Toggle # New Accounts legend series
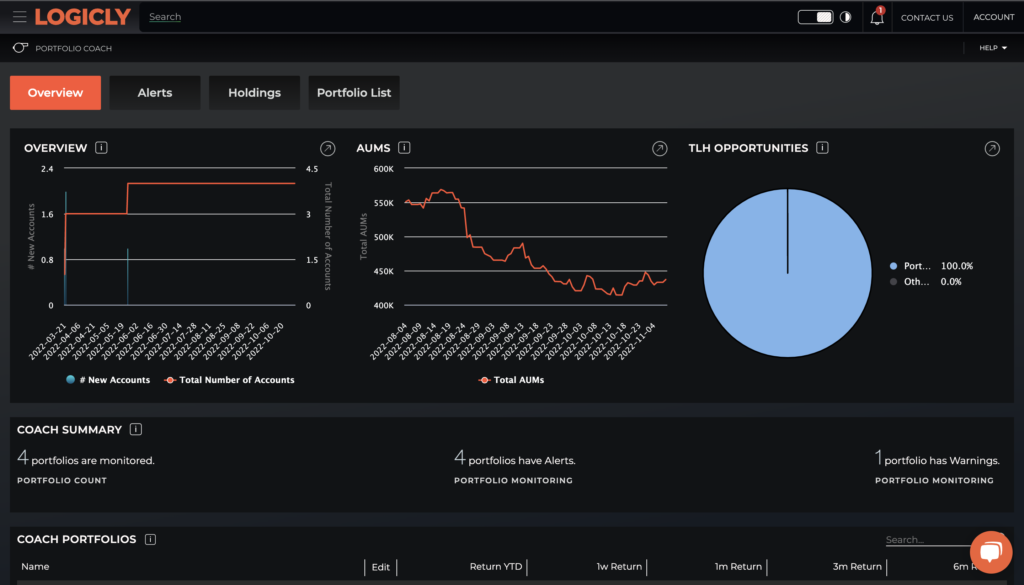The width and height of the screenshot is (1024, 585). coord(107,380)
